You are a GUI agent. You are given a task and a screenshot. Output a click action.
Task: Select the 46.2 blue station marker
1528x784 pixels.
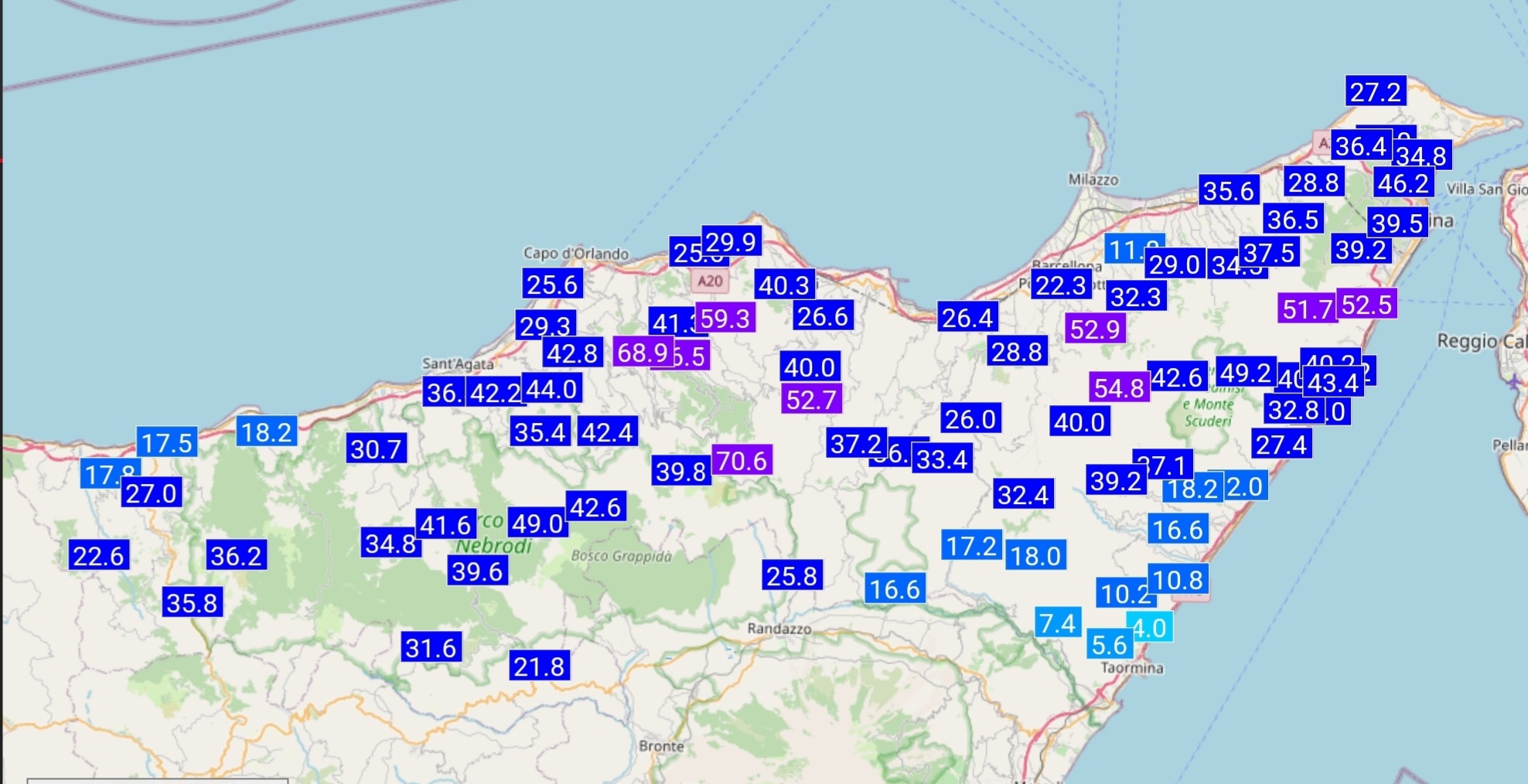click(x=1403, y=183)
